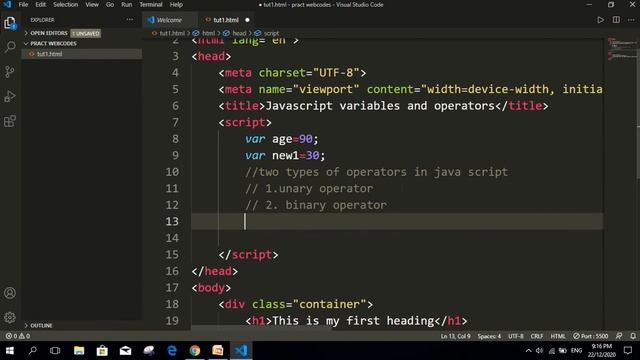Split the editor to the right

(x=616, y=20)
